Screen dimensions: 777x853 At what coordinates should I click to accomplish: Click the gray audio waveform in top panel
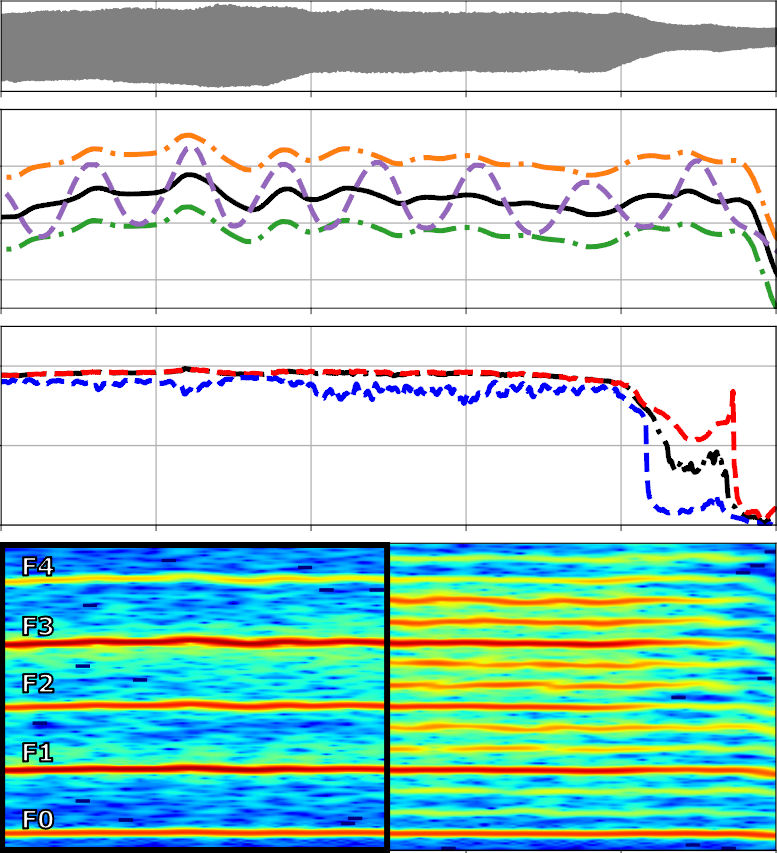tap(388, 45)
